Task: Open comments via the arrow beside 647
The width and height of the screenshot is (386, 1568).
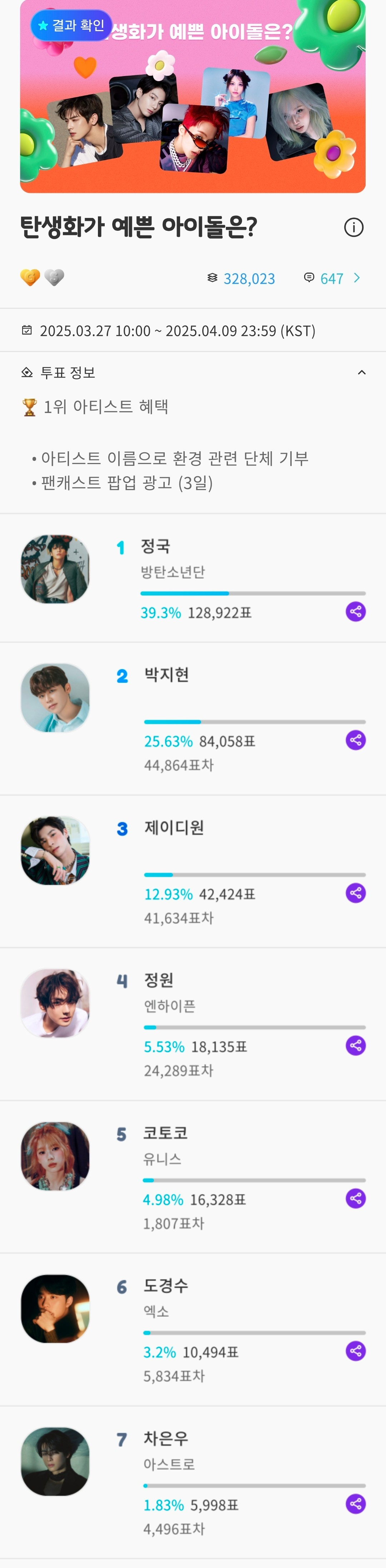Action: tap(357, 278)
